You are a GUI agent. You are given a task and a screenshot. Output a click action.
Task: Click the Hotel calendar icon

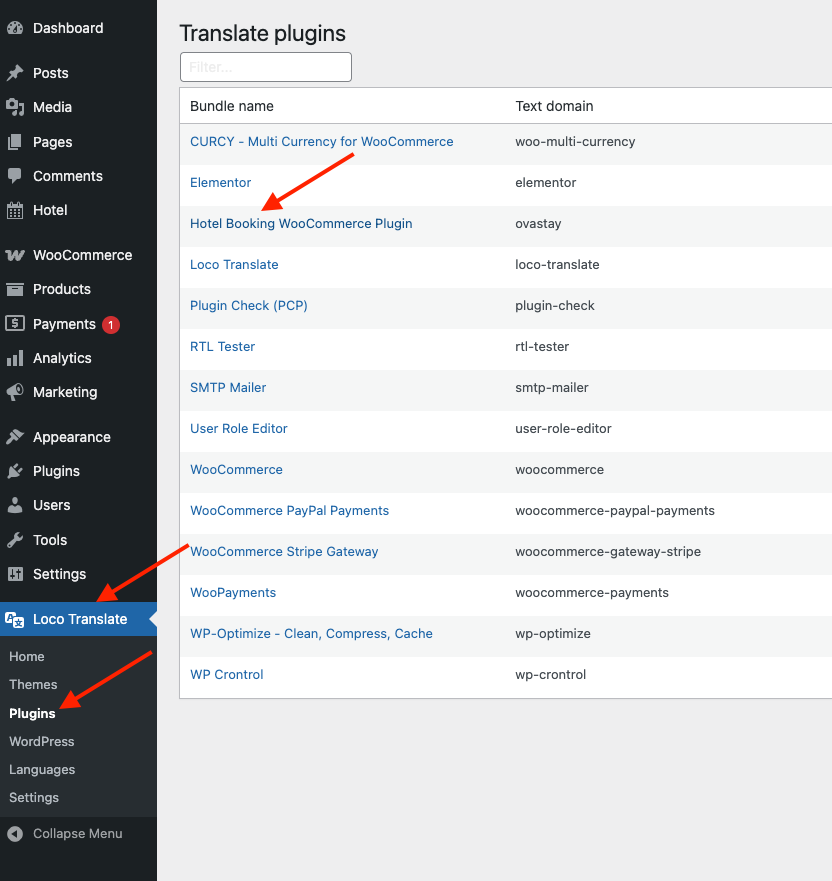tap(15, 210)
